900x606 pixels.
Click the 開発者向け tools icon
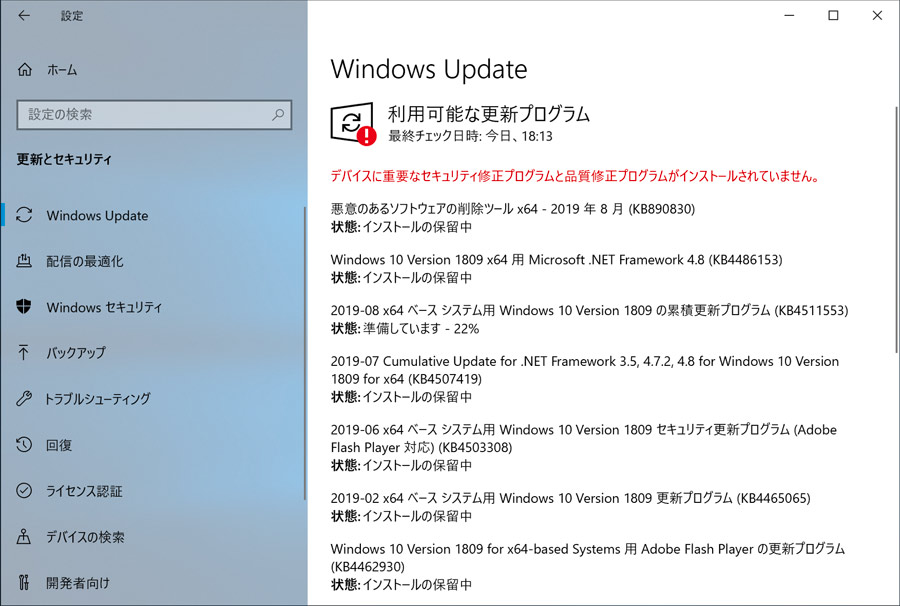24,582
